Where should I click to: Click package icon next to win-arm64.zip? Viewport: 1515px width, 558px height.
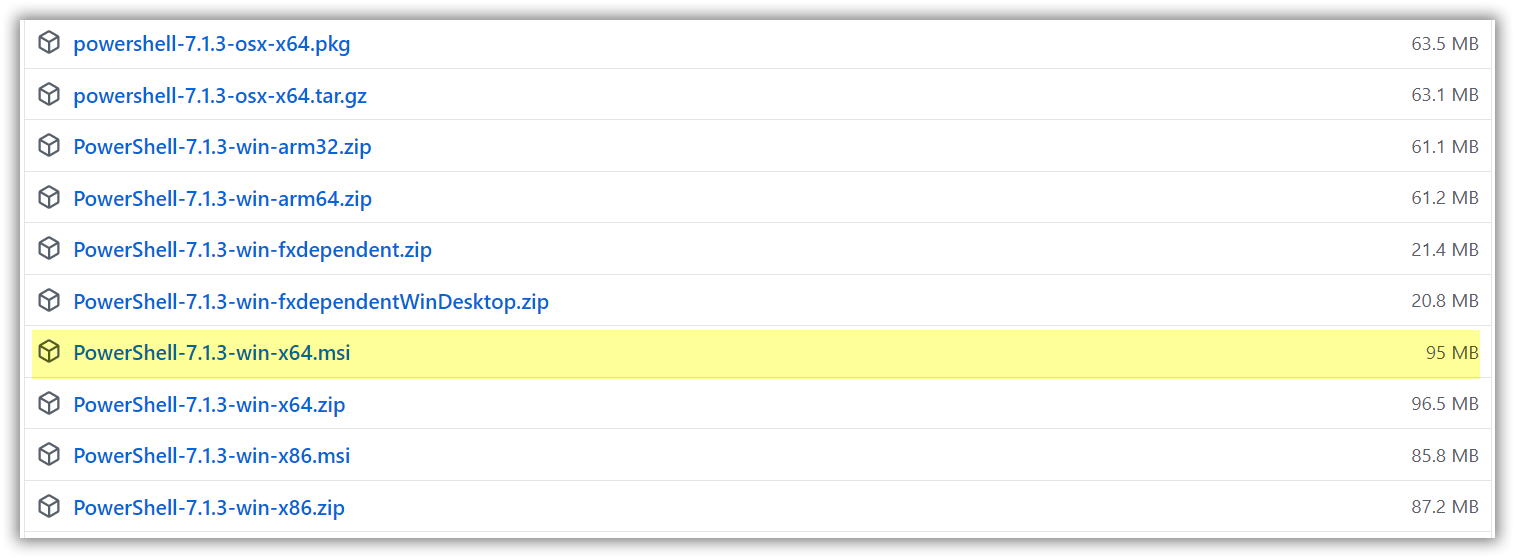[49, 198]
